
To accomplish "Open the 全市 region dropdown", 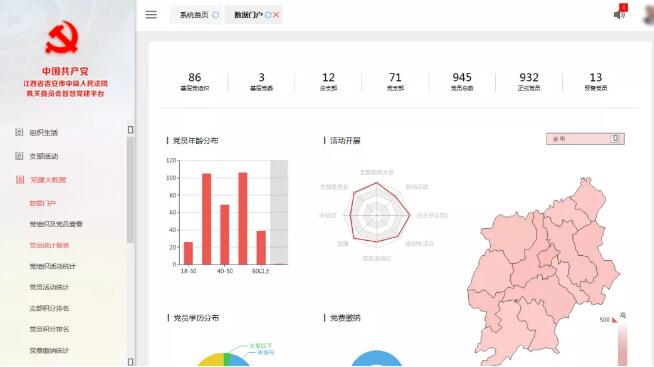I will [585, 139].
